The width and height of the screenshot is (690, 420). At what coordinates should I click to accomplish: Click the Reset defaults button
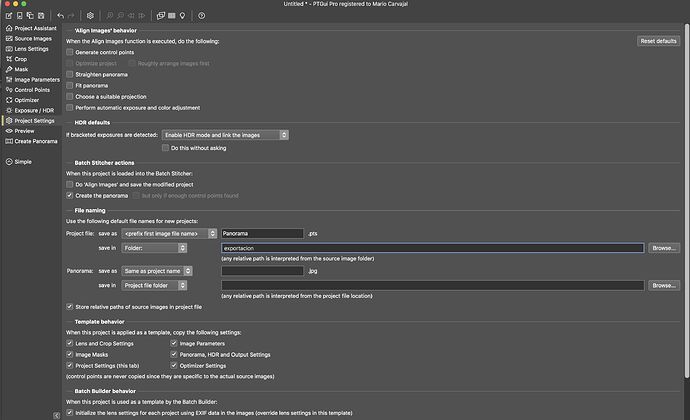(658, 41)
